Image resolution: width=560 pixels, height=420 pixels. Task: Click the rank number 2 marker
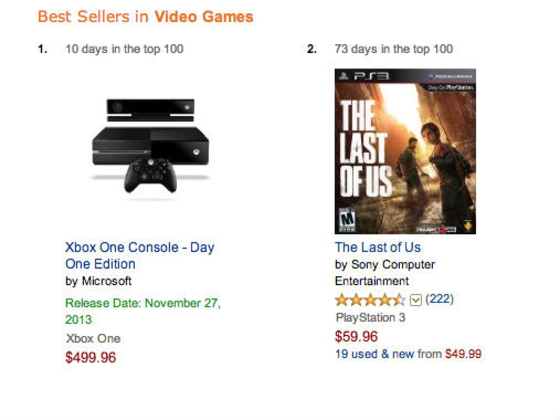click(x=312, y=49)
